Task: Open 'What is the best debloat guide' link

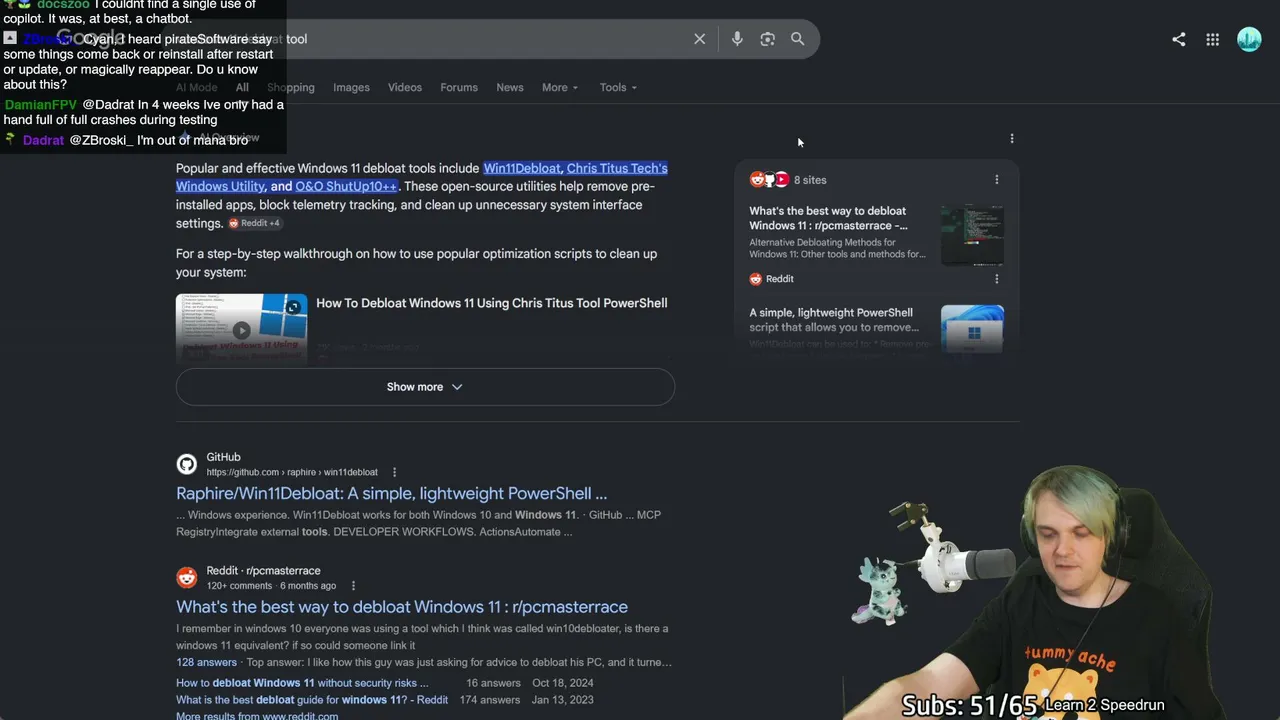Action: (312, 700)
